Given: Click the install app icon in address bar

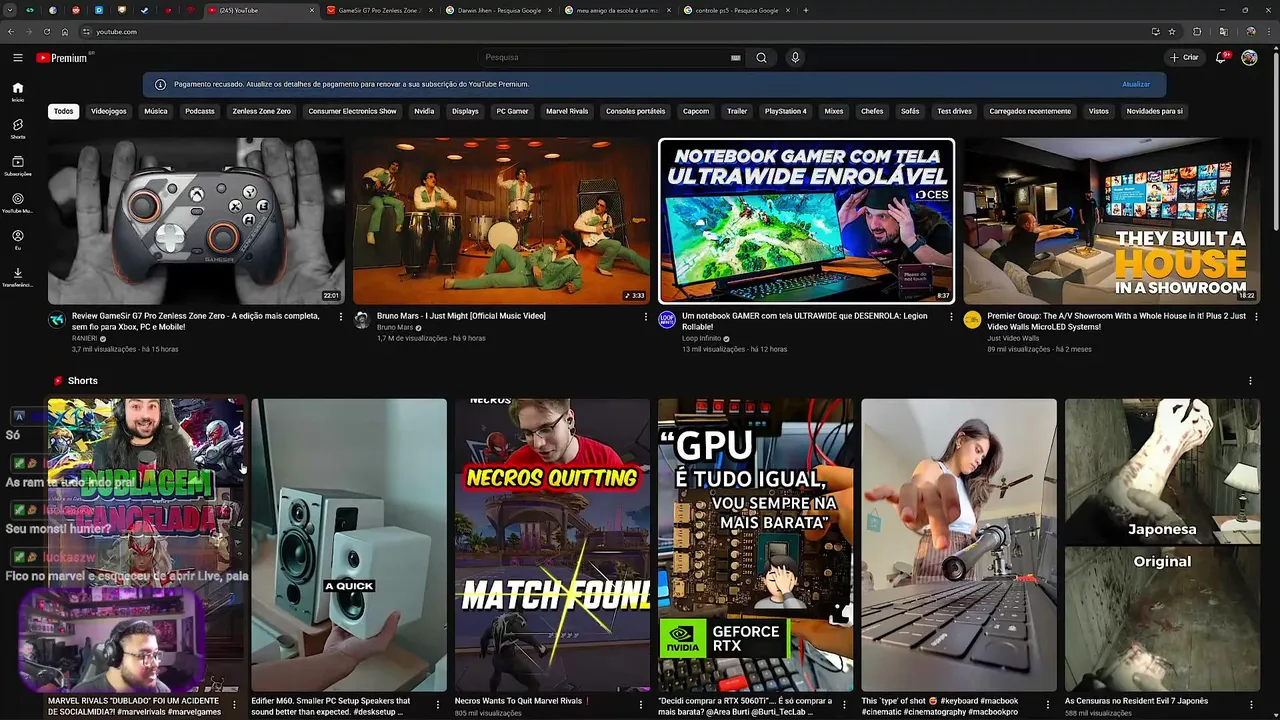Looking at the screenshot, I should 1156,32.
